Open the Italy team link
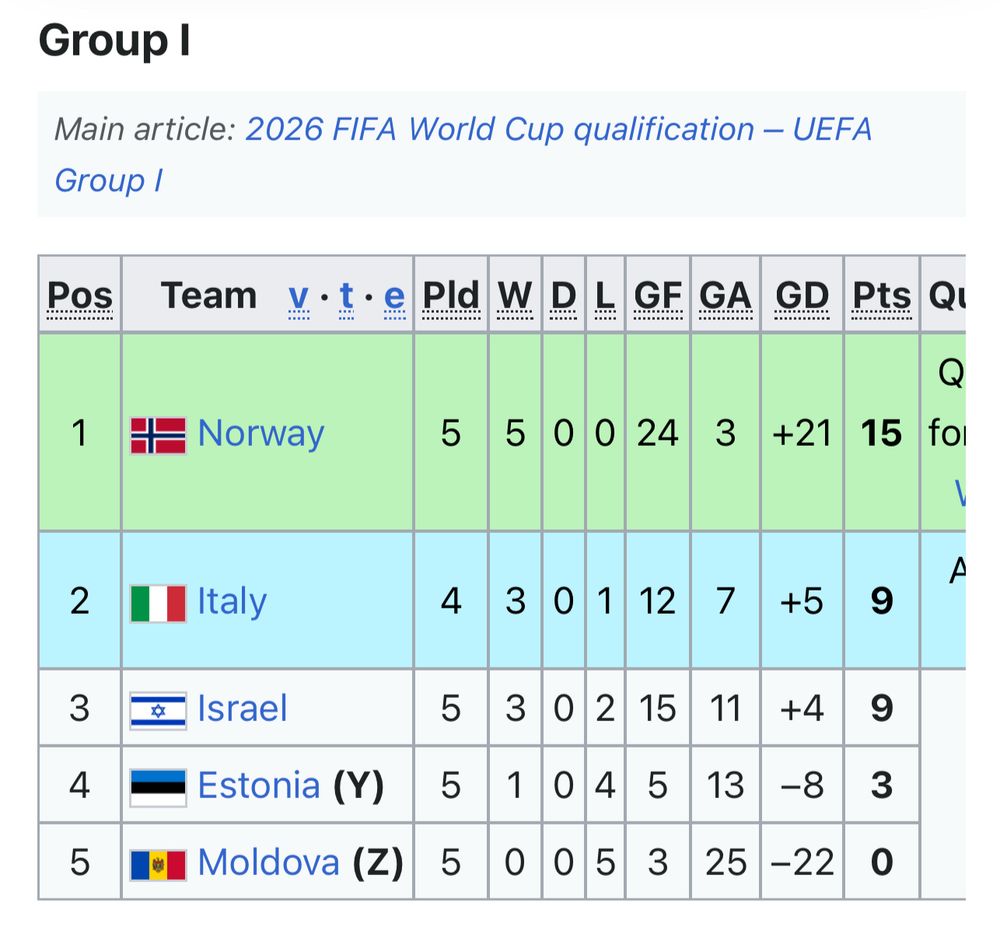This screenshot has width=1000, height=939. (x=232, y=602)
